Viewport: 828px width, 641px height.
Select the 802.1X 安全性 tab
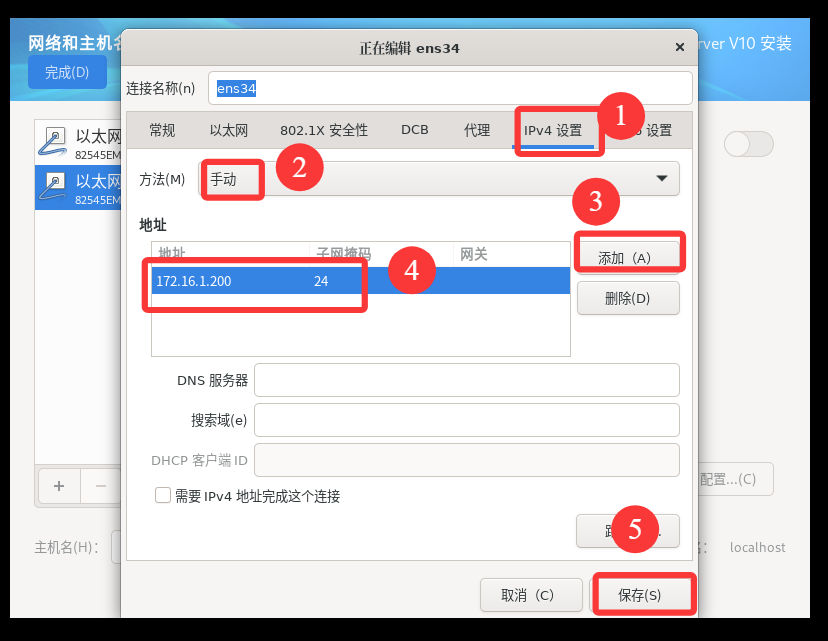click(324, 130)
